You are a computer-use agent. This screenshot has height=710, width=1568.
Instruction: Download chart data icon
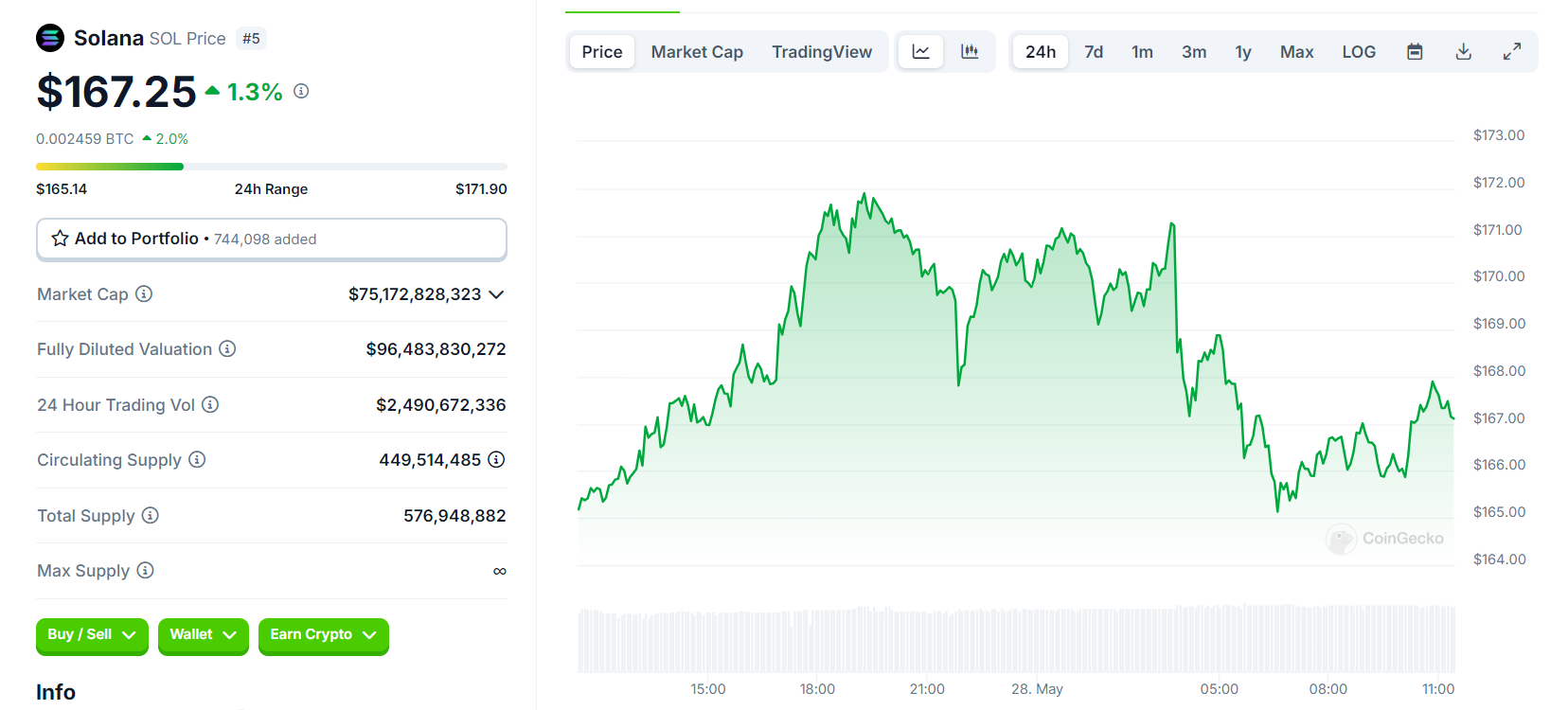coord(1464,52)
